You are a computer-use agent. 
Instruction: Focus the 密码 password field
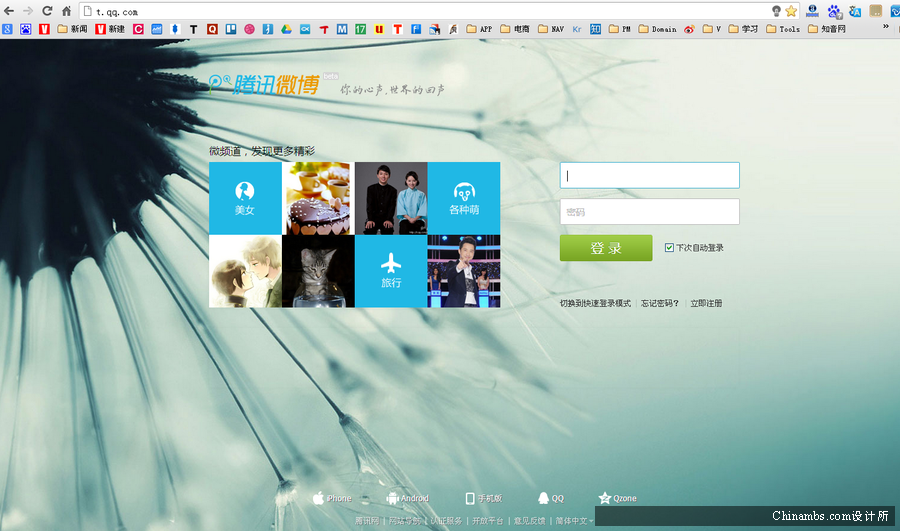tap(649, 212)
